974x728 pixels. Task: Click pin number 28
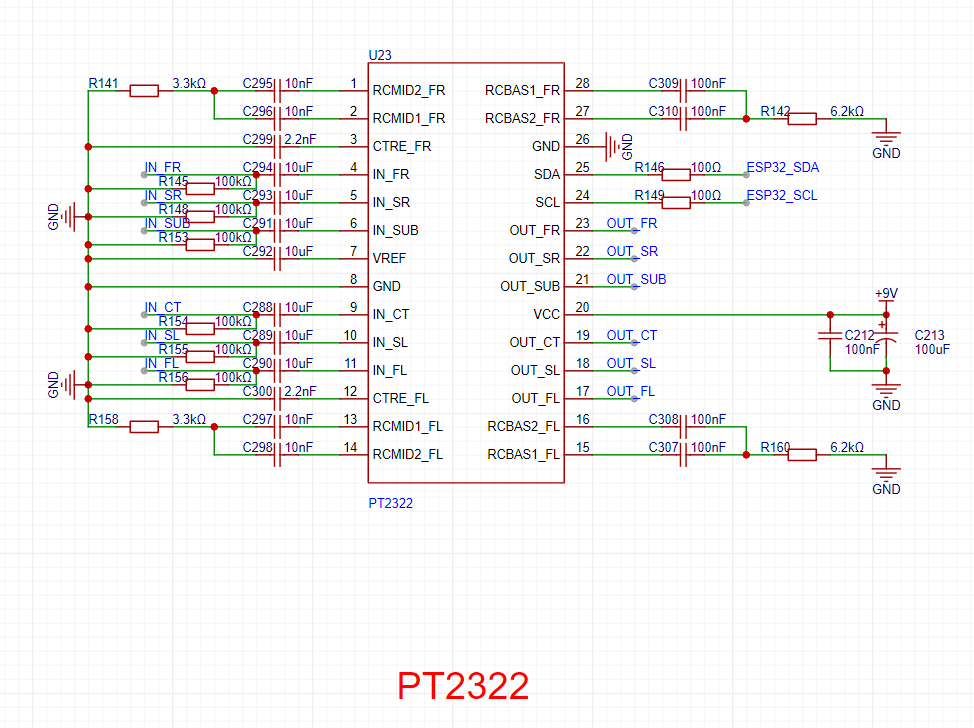582,83
